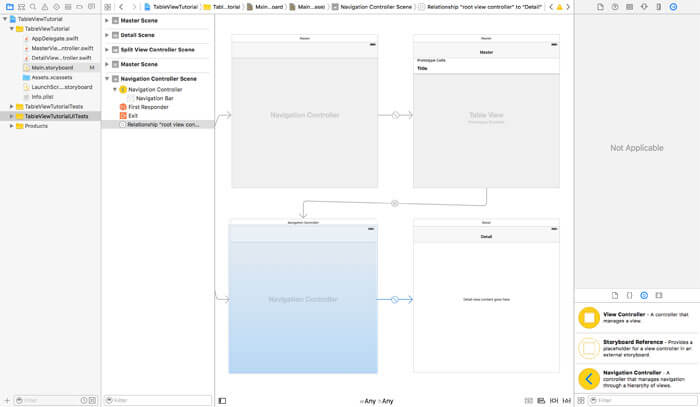Viewport: 700px width, 407px height.
Task: Toggle the document outline sidebar button
Action: click(222, 401)
